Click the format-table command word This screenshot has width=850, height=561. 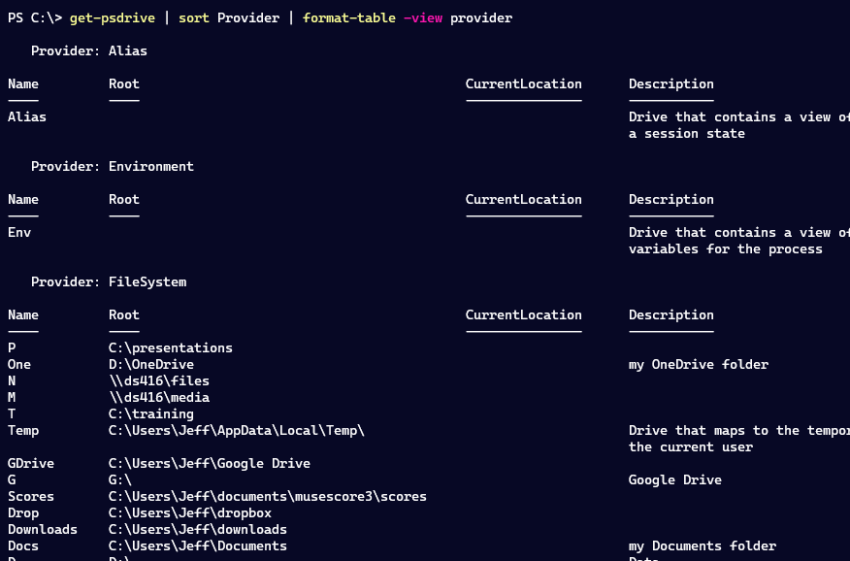point(349,18)
